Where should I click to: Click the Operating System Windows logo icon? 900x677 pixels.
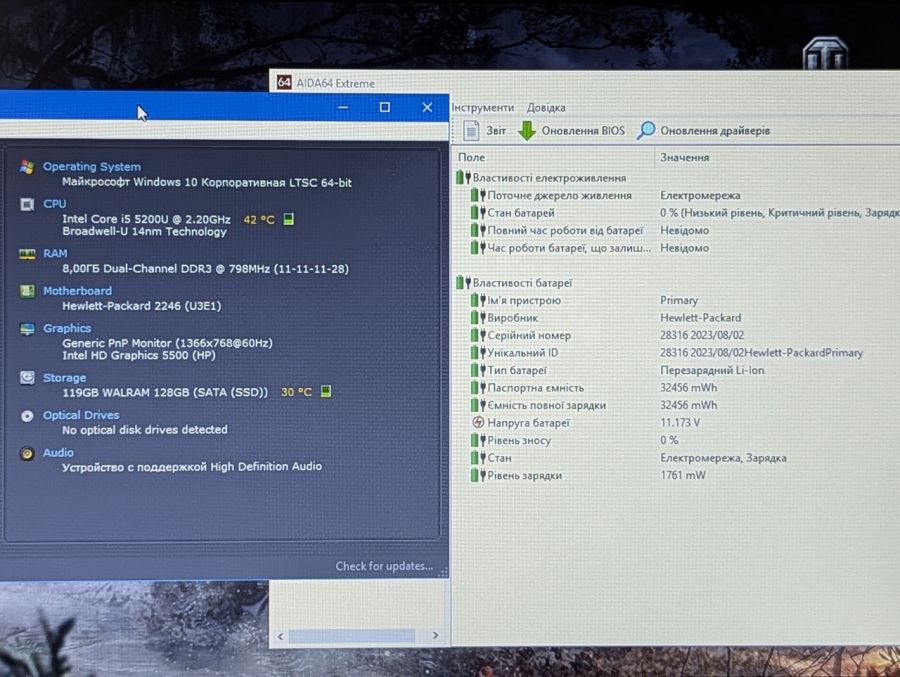[26, 167]
